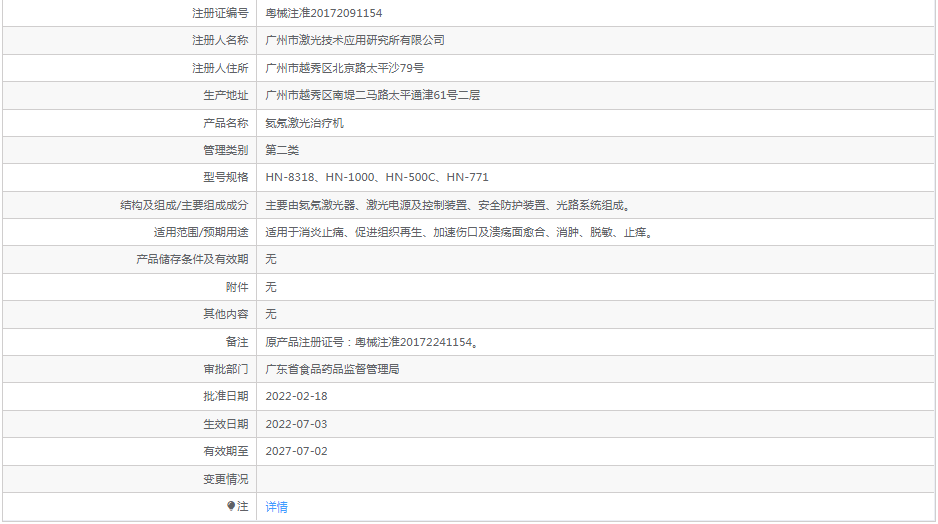Image resolution: width=938 pixels, height=524 pixels.
Task: Click the 结构及组成/主要组成成分 label
Action: [x=184, y=205]
